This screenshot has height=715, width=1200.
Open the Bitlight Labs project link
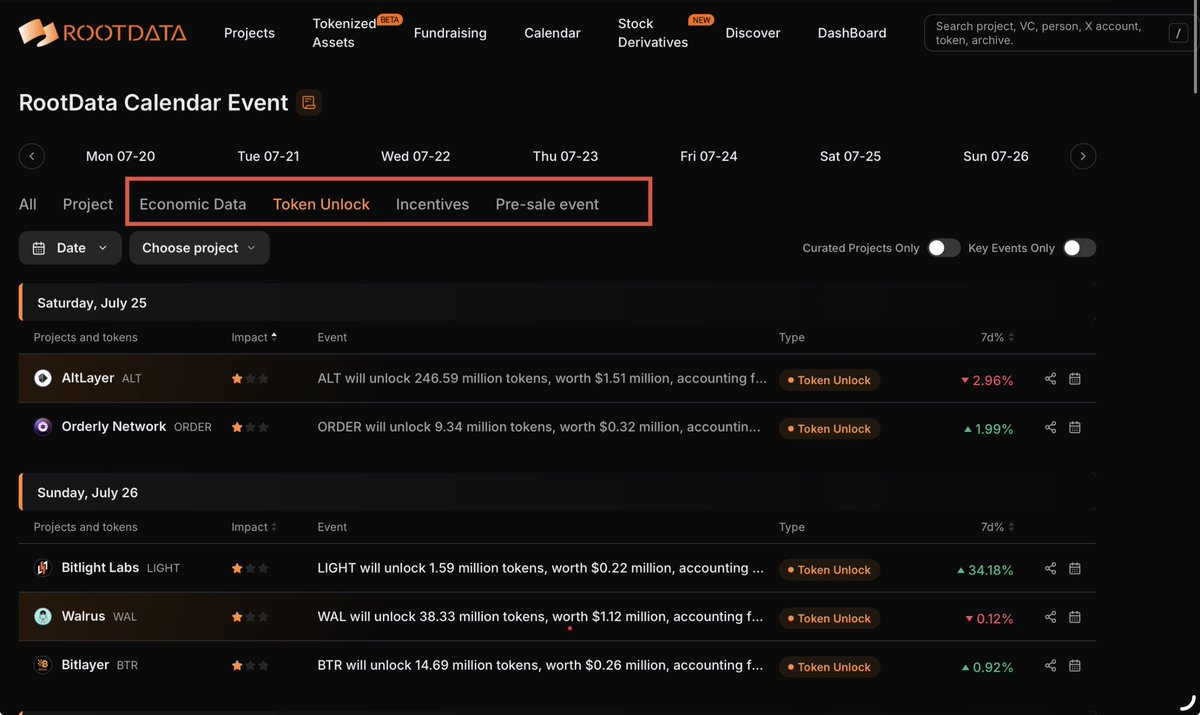coord(100,568)
